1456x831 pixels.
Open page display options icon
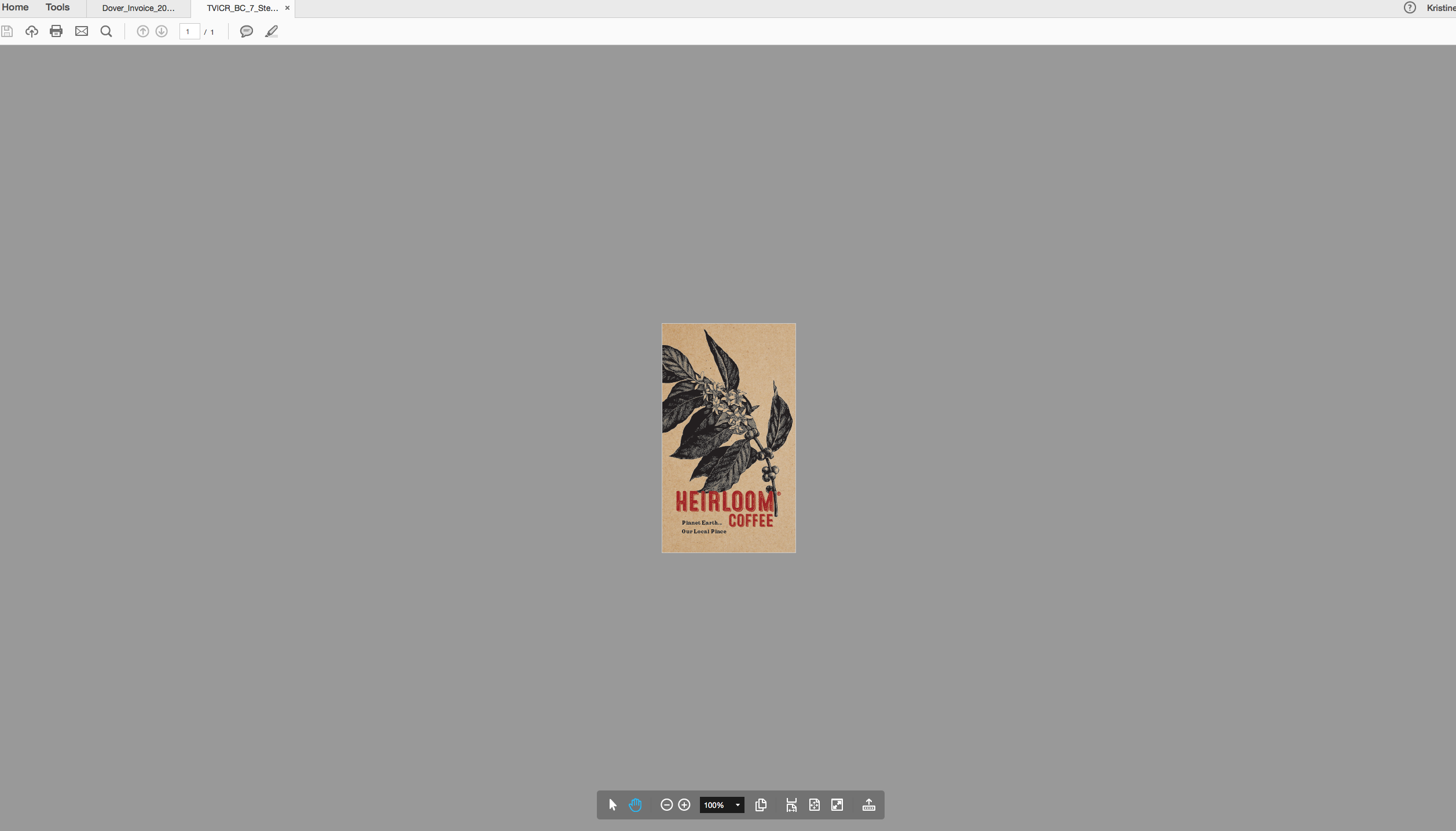coord(761,805)
